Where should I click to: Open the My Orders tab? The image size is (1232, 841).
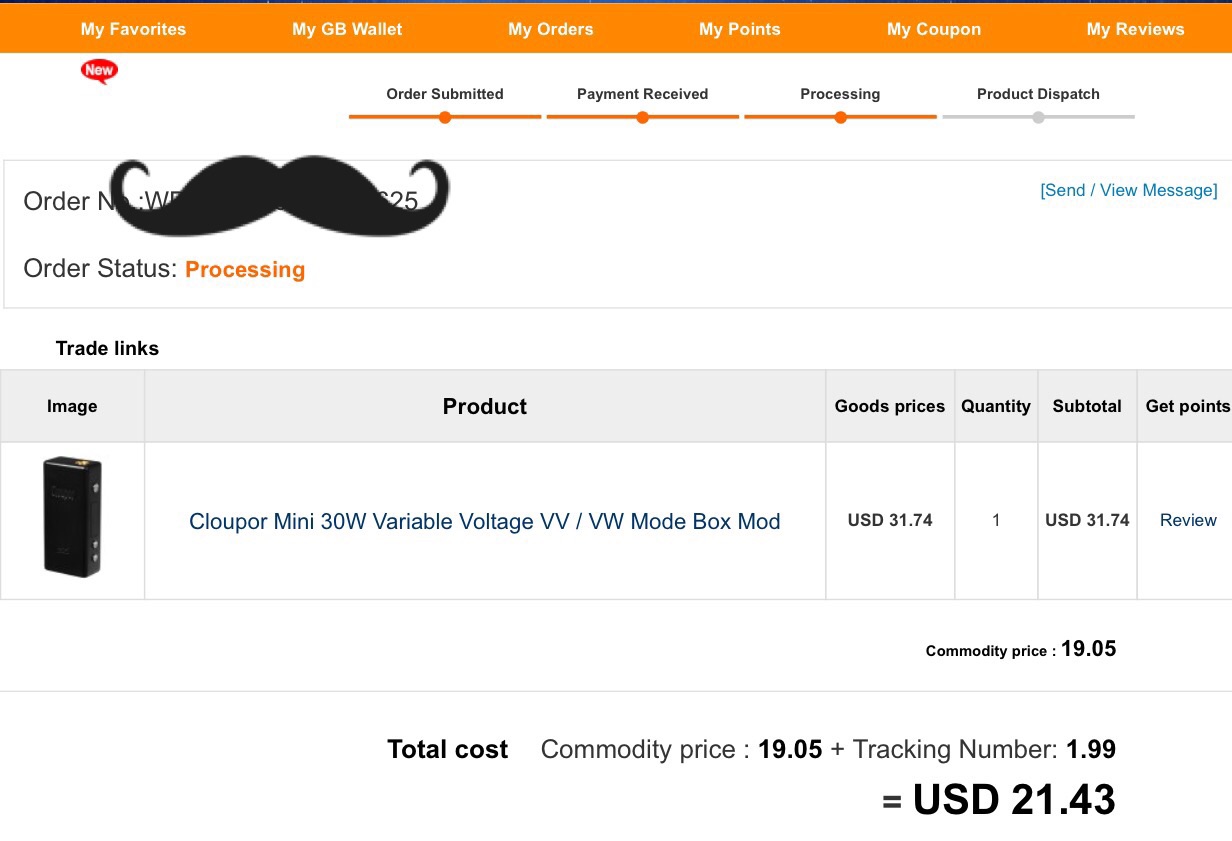pyautogui.click(x=550, y=29)
